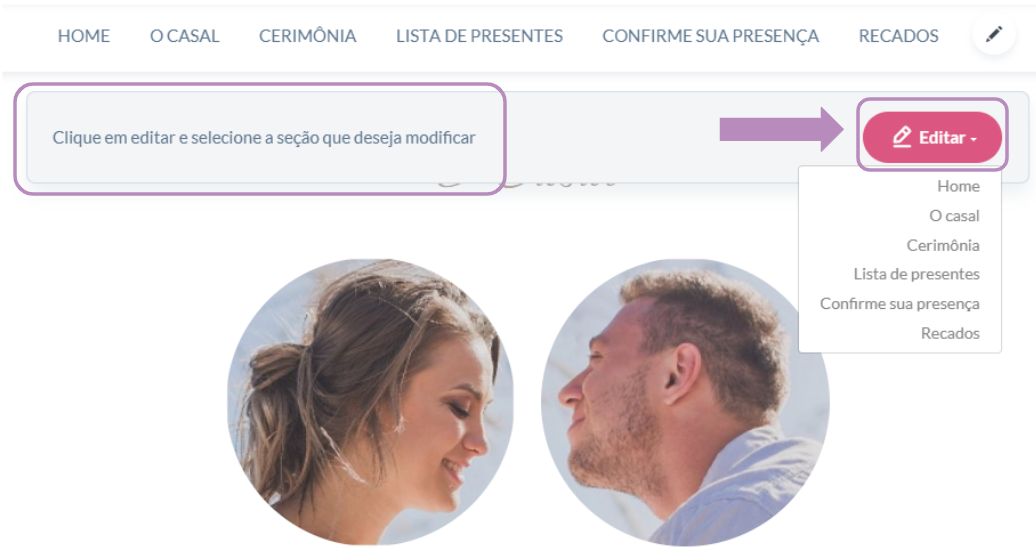Image resolution: width=1036 pixels, height=557 pixels.
Task: Click the bride's circular photo
Action: point(370,402)
